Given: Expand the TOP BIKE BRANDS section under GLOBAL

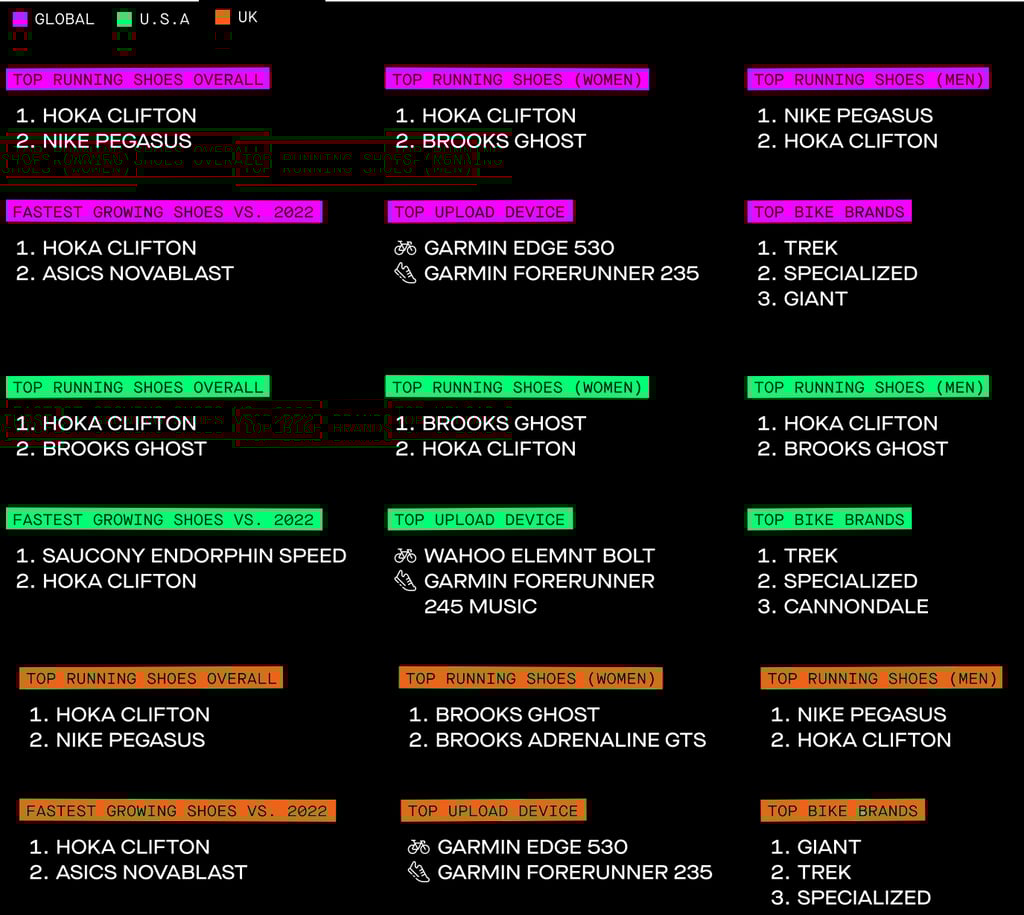Looking at the screenshot, I should 829,211.
